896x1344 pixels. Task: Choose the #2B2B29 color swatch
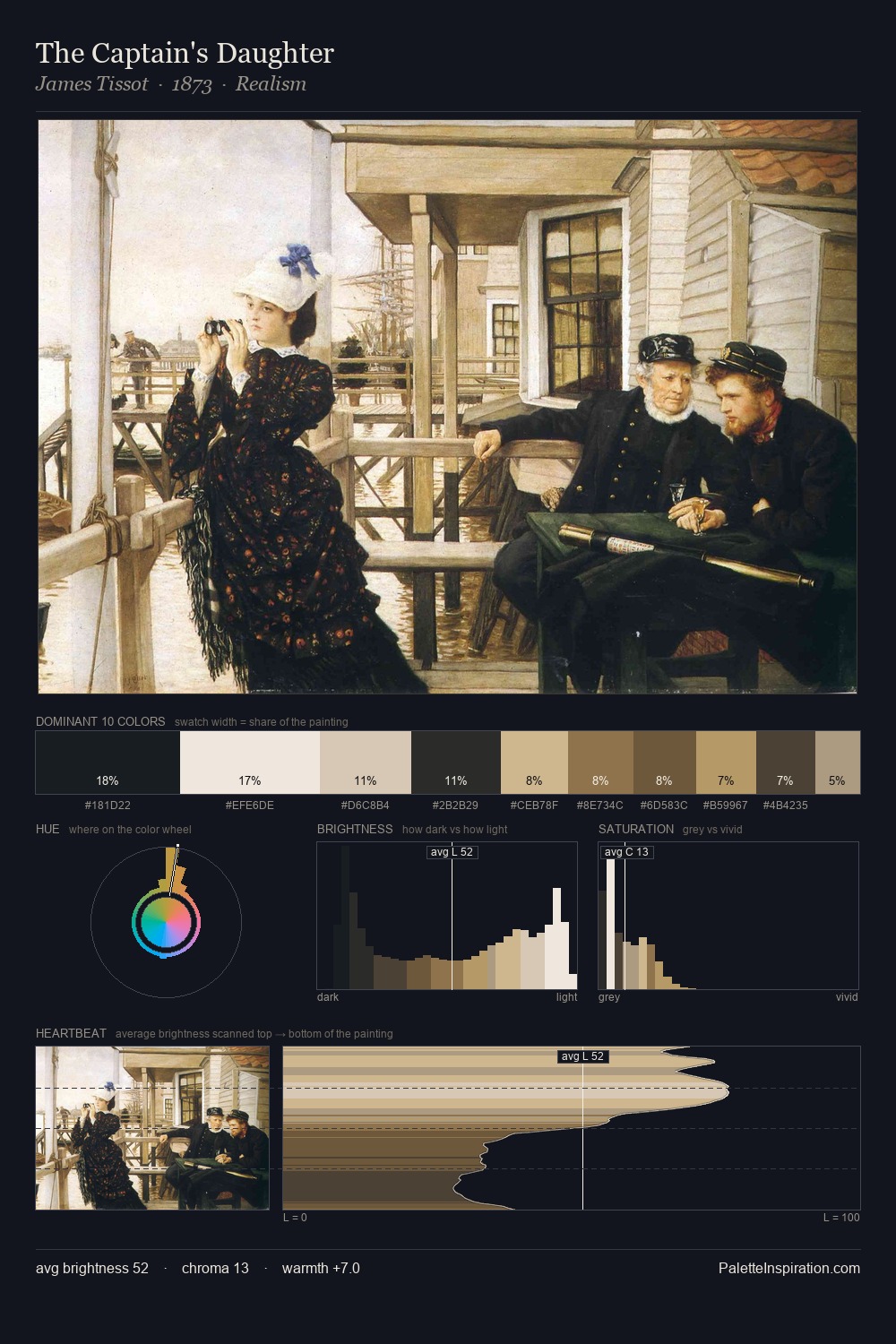[x=456, y=762]
